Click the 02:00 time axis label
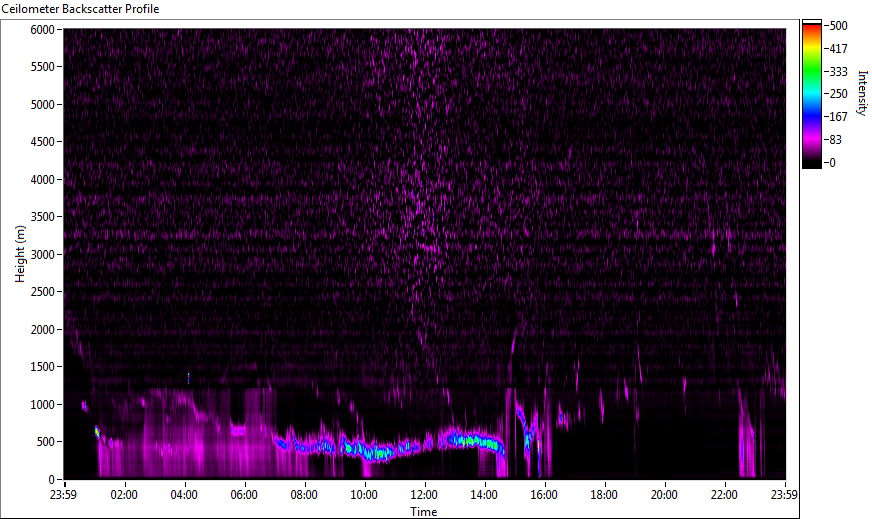872x519 pixels. click(x=123, y=495)
